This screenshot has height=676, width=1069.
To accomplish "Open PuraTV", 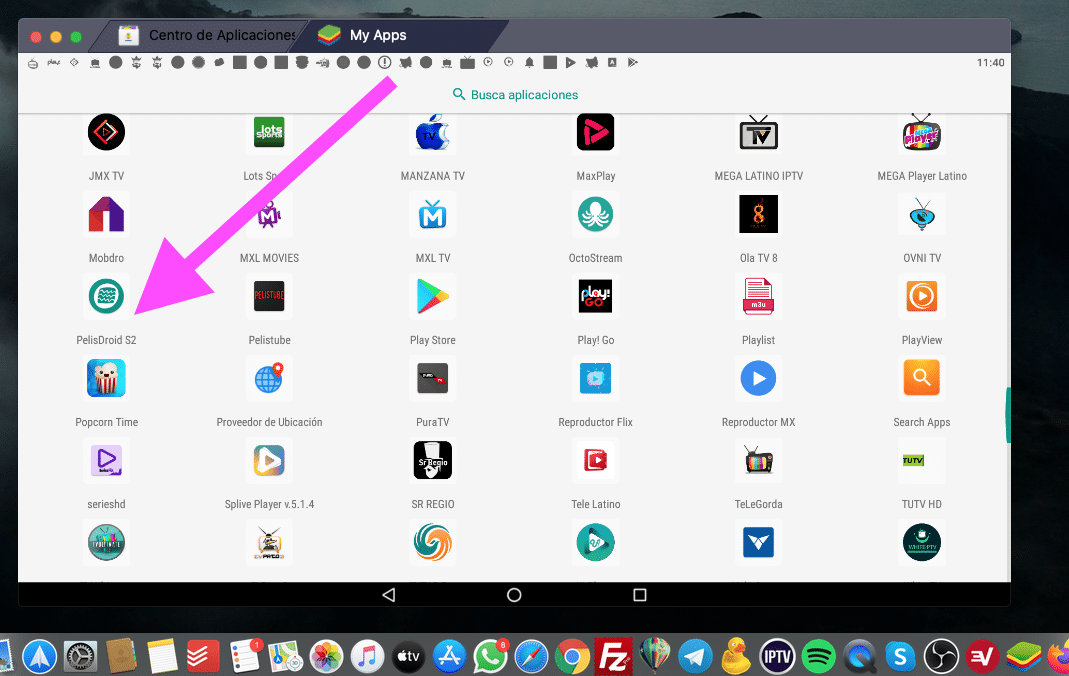I will (x=432, y=378).
